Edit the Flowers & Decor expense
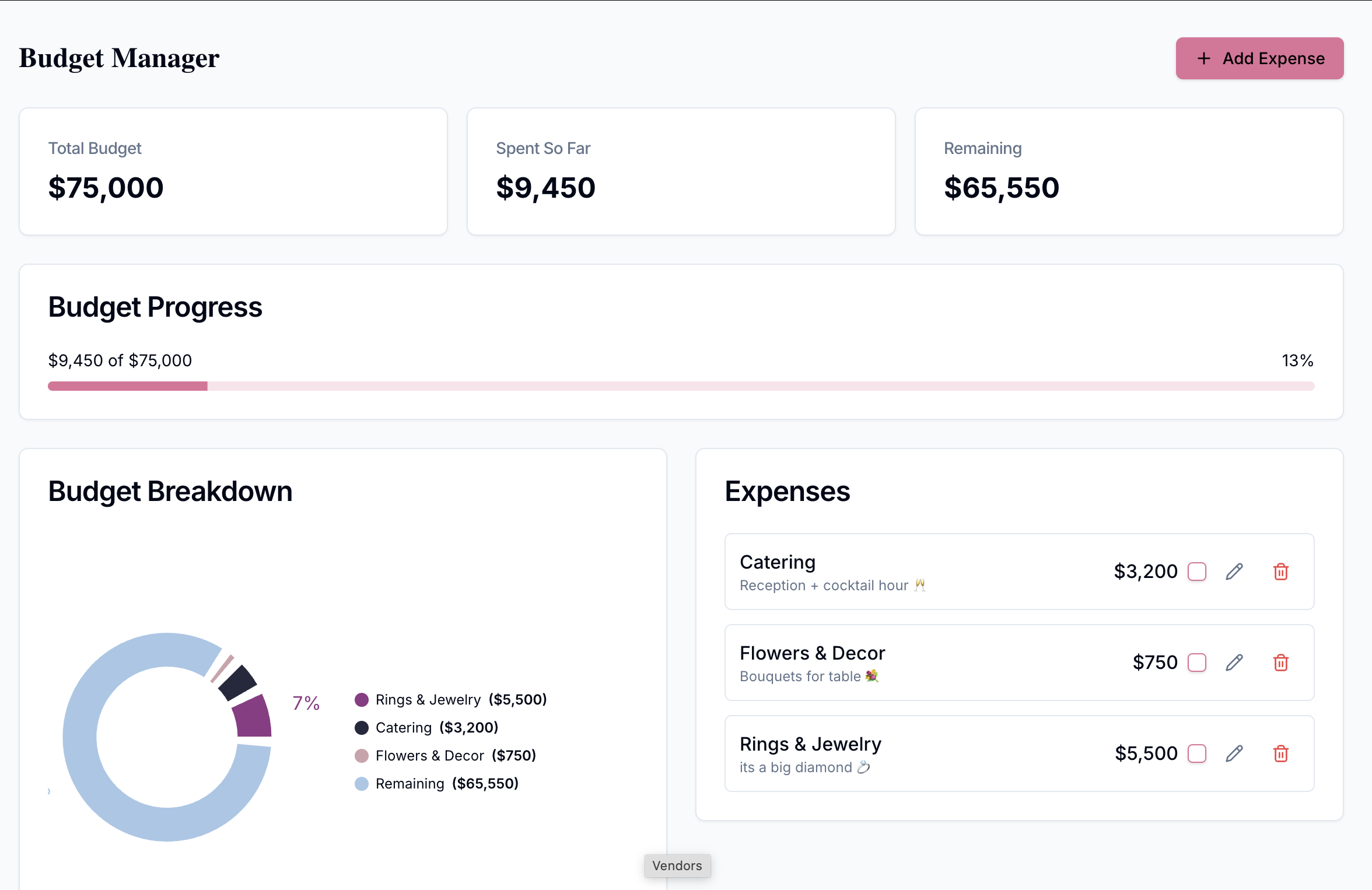1372x890 pixels. (1234, 663)
